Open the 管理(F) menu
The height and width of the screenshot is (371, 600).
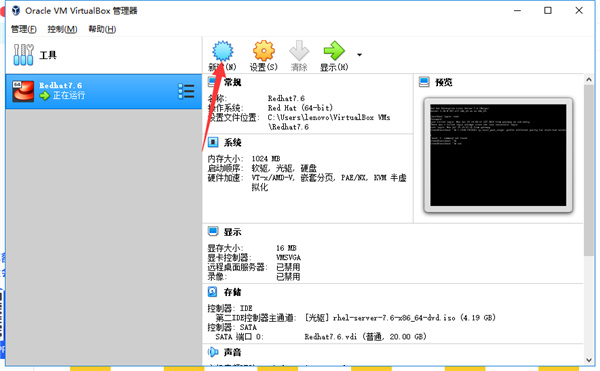click(x=24, y=29)
